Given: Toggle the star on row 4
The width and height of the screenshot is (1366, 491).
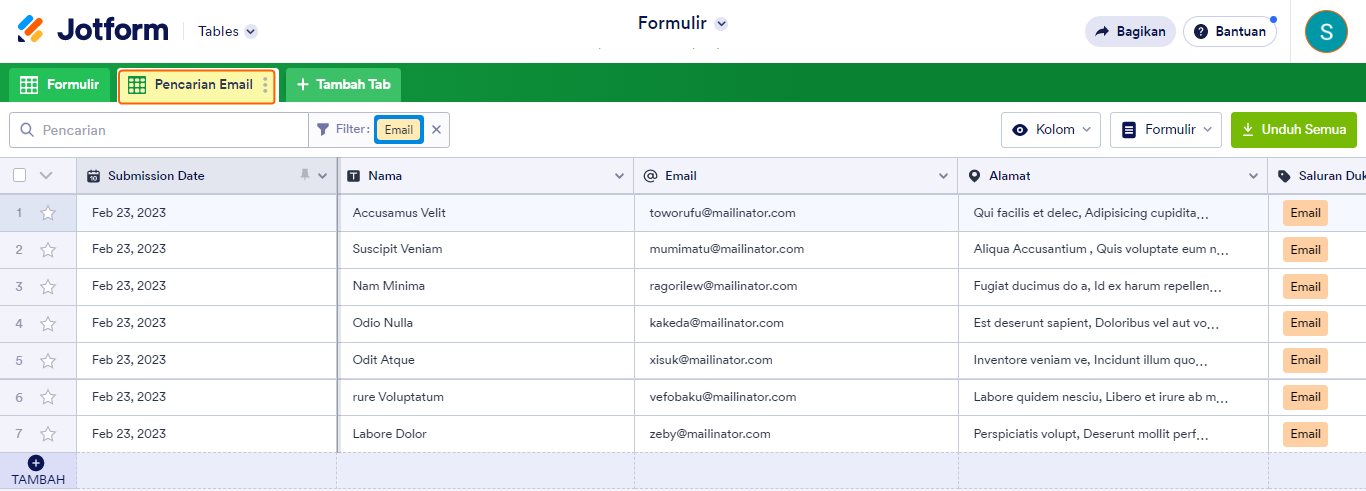Looking at the screenshot, I should click(48, 323).
